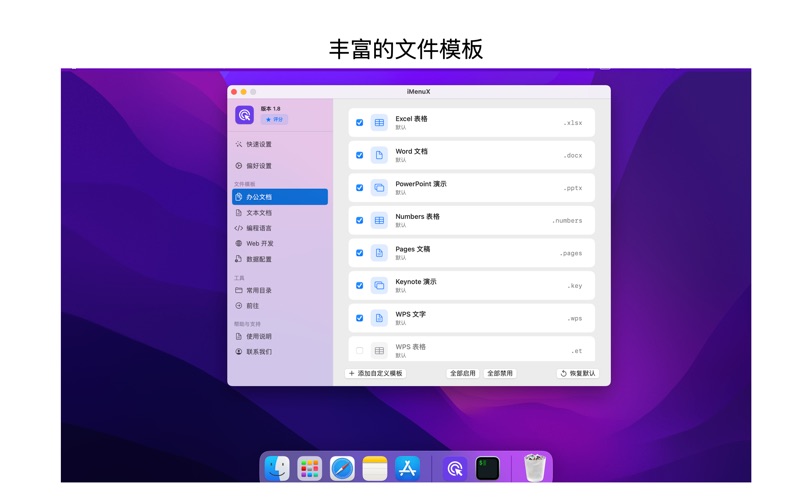Select 文本文档 category in sidebar
This screenshot has width=800, height=500.
pyautogui.click(x=259, y=213)
